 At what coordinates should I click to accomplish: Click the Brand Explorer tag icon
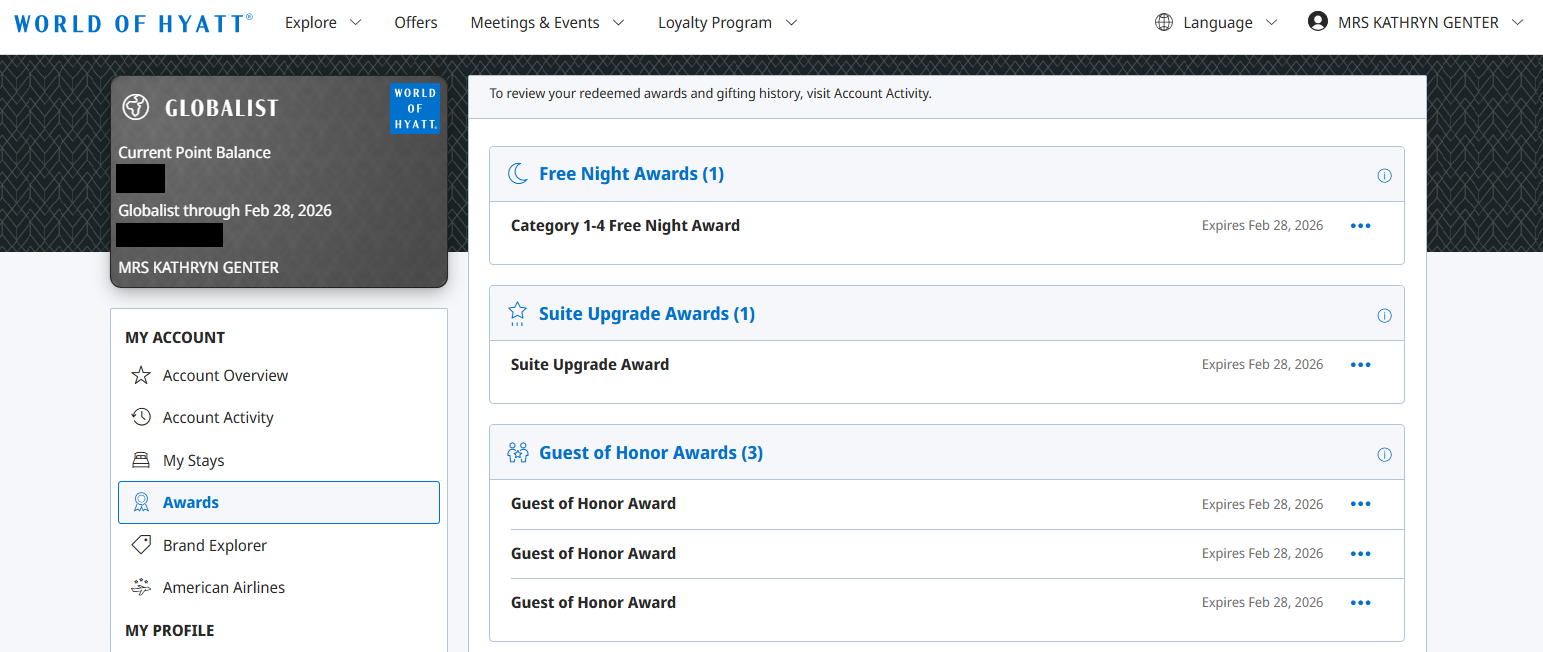(x=141, y=545)
